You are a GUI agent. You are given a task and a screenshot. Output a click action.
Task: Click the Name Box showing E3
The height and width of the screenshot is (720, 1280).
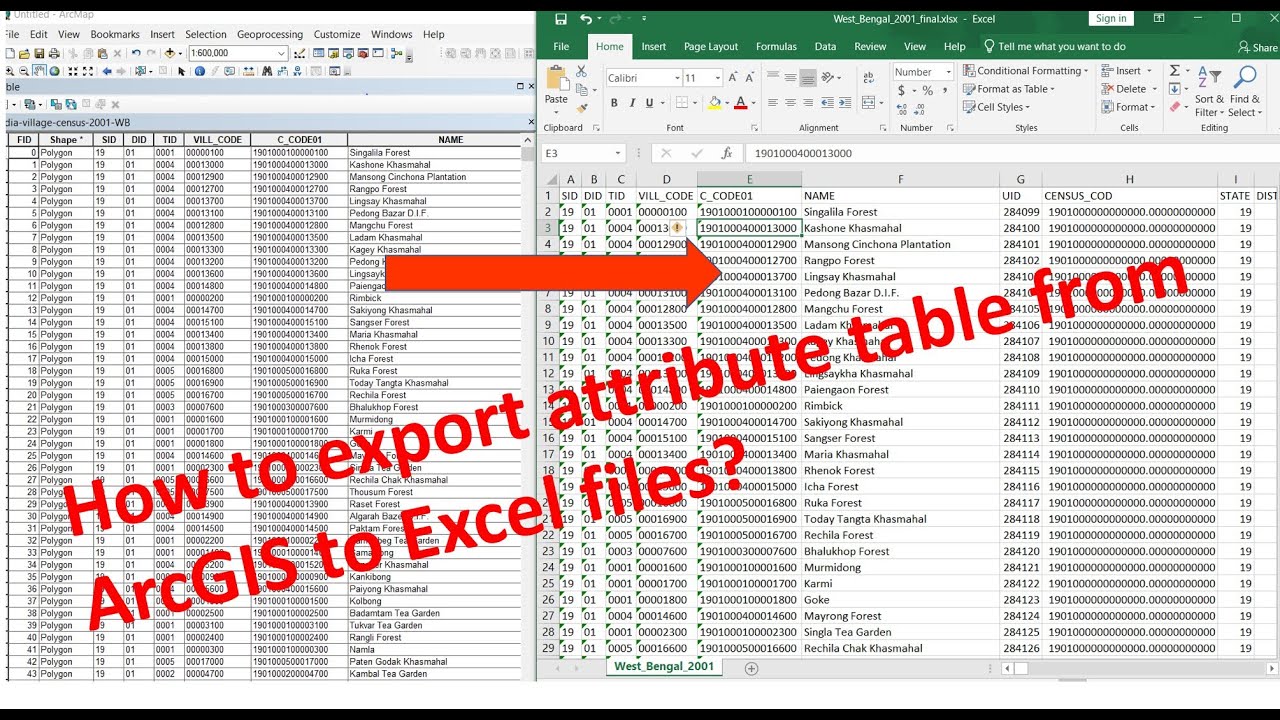584,153
